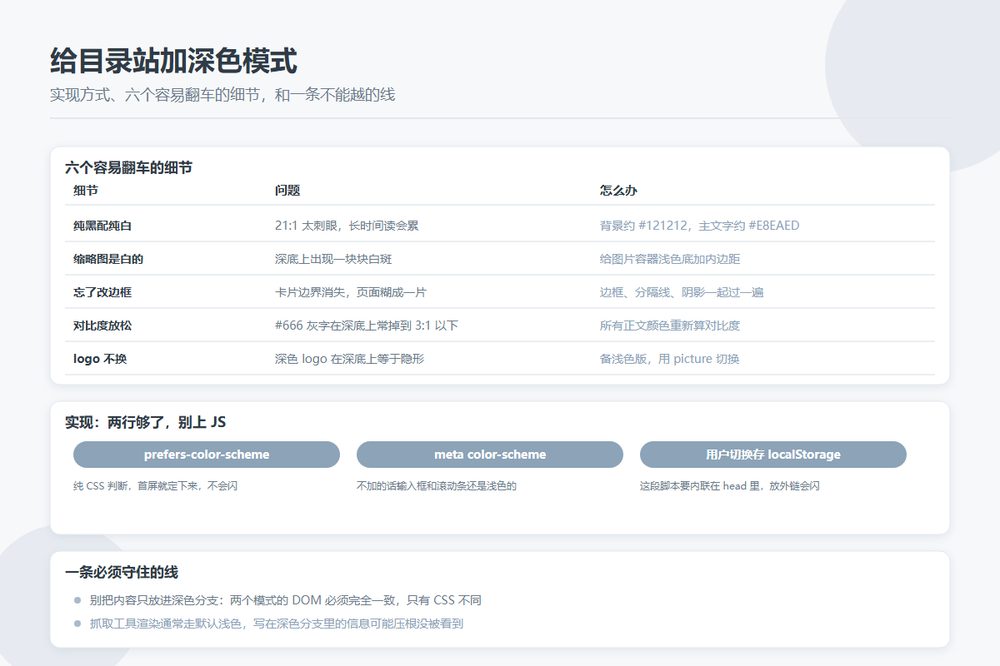
Task: Click the caption 纯 CSS 判断，首屏就定下来，不会闪
Action: click(156, 486)
